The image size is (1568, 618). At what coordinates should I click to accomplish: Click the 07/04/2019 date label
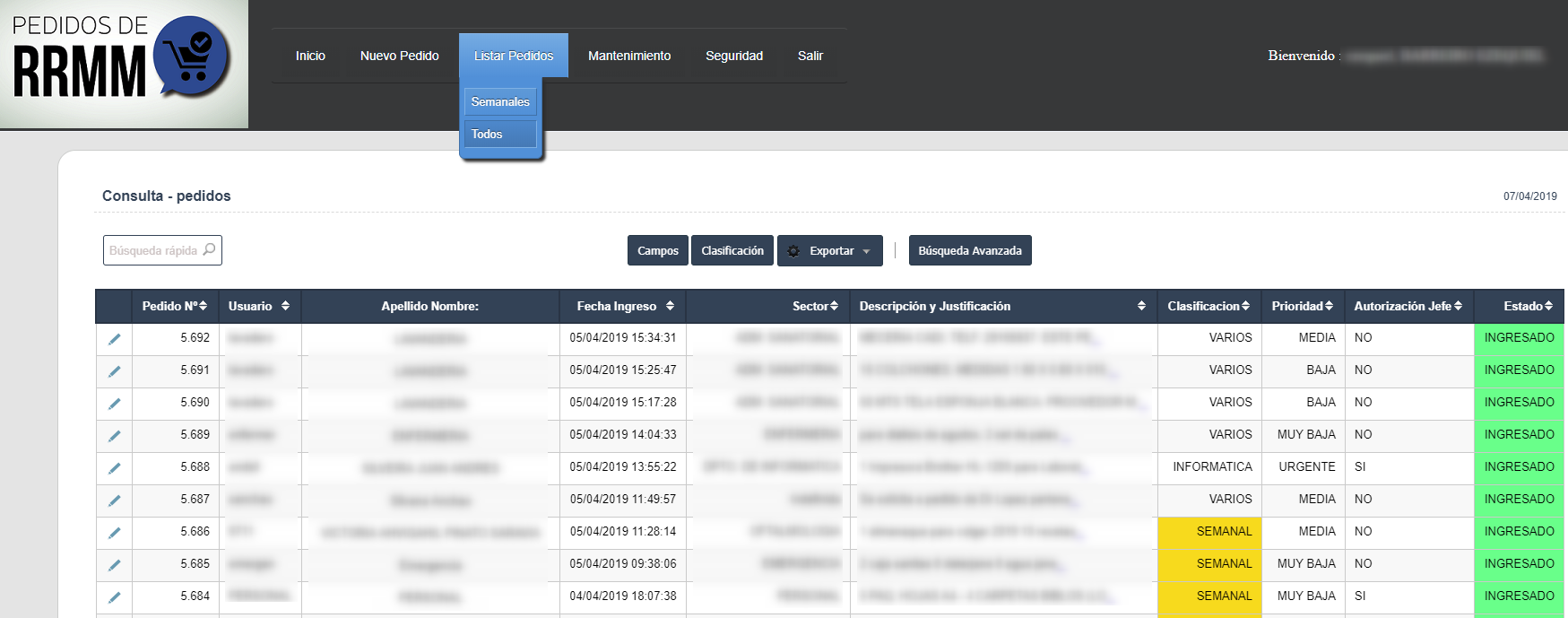pos(1530,196)
